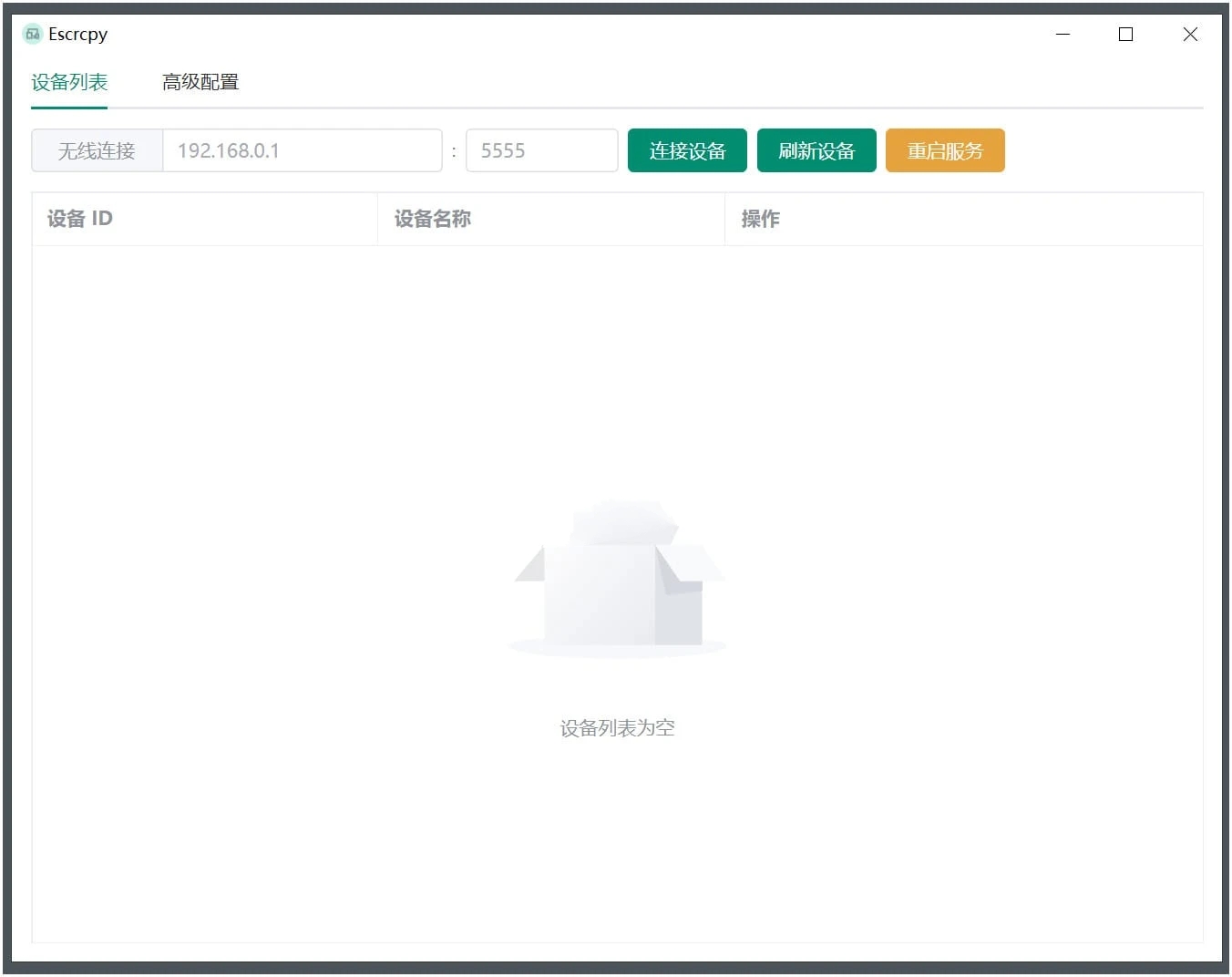Click the 无线连接 wireless connection label
The image size is (1232, 977).
(x=96, y=150)
